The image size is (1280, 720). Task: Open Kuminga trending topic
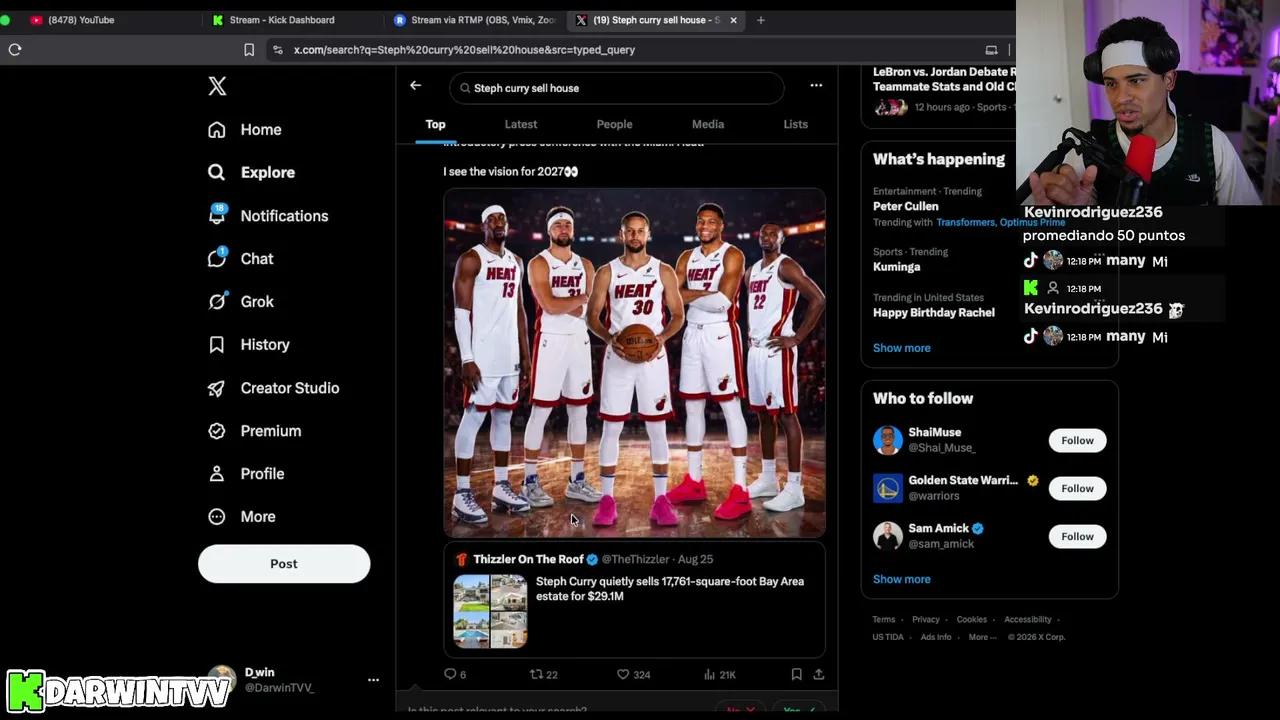point(896,267)
